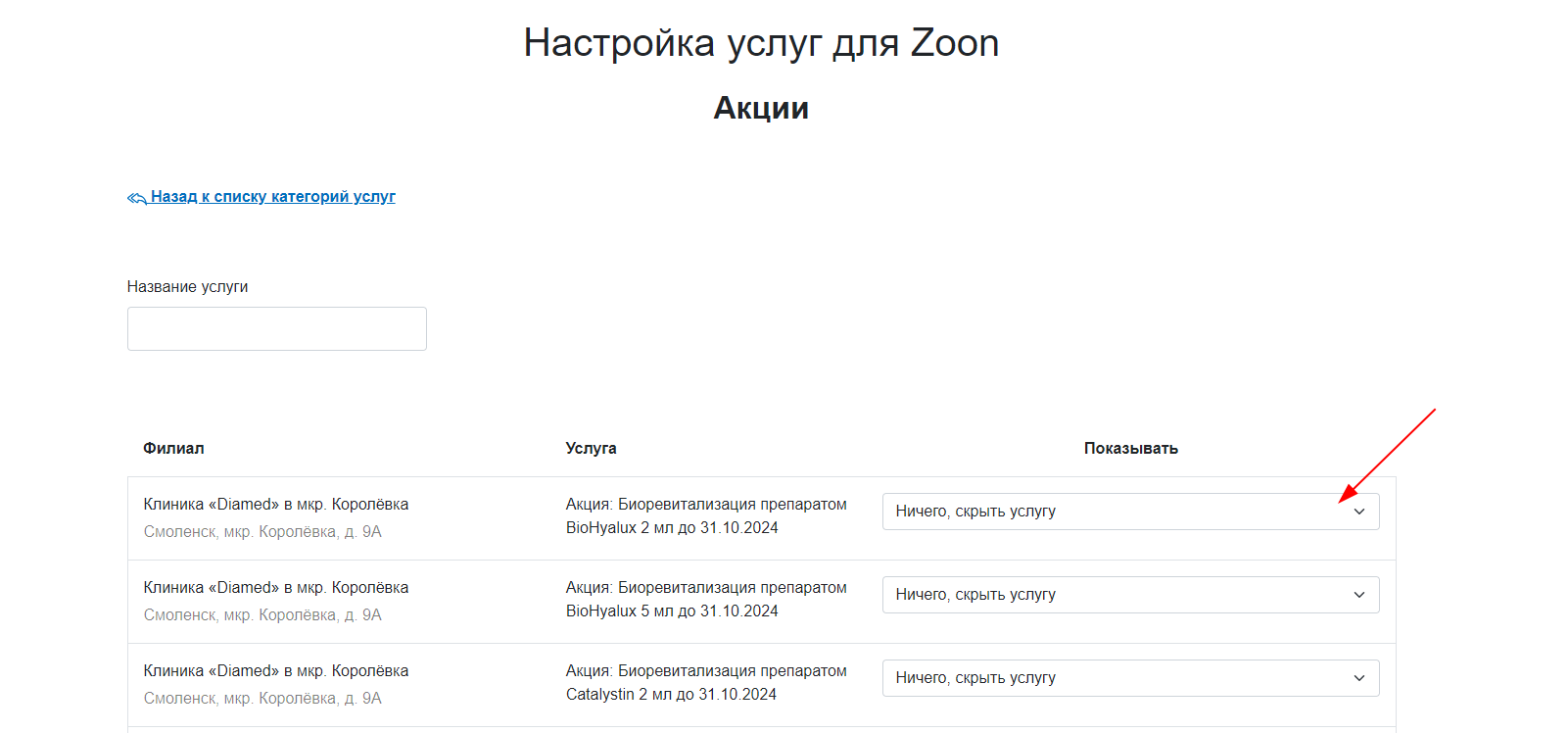Select the Филиал column header
The image size is (1568, 733).
pyautogui.click(x=173, y=448)
